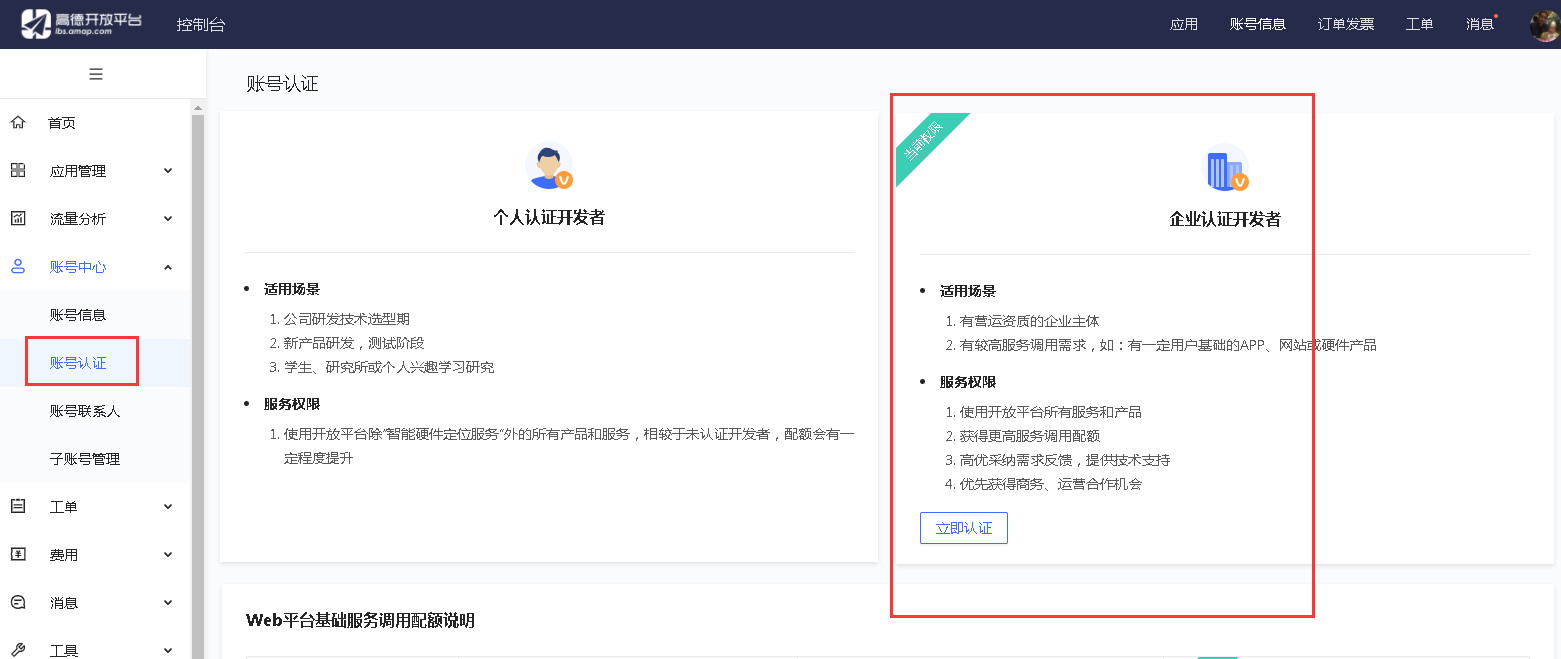Click the 控制台 link in header
Viewport: 1561px width, 659px height.
(x=201, y=25)
